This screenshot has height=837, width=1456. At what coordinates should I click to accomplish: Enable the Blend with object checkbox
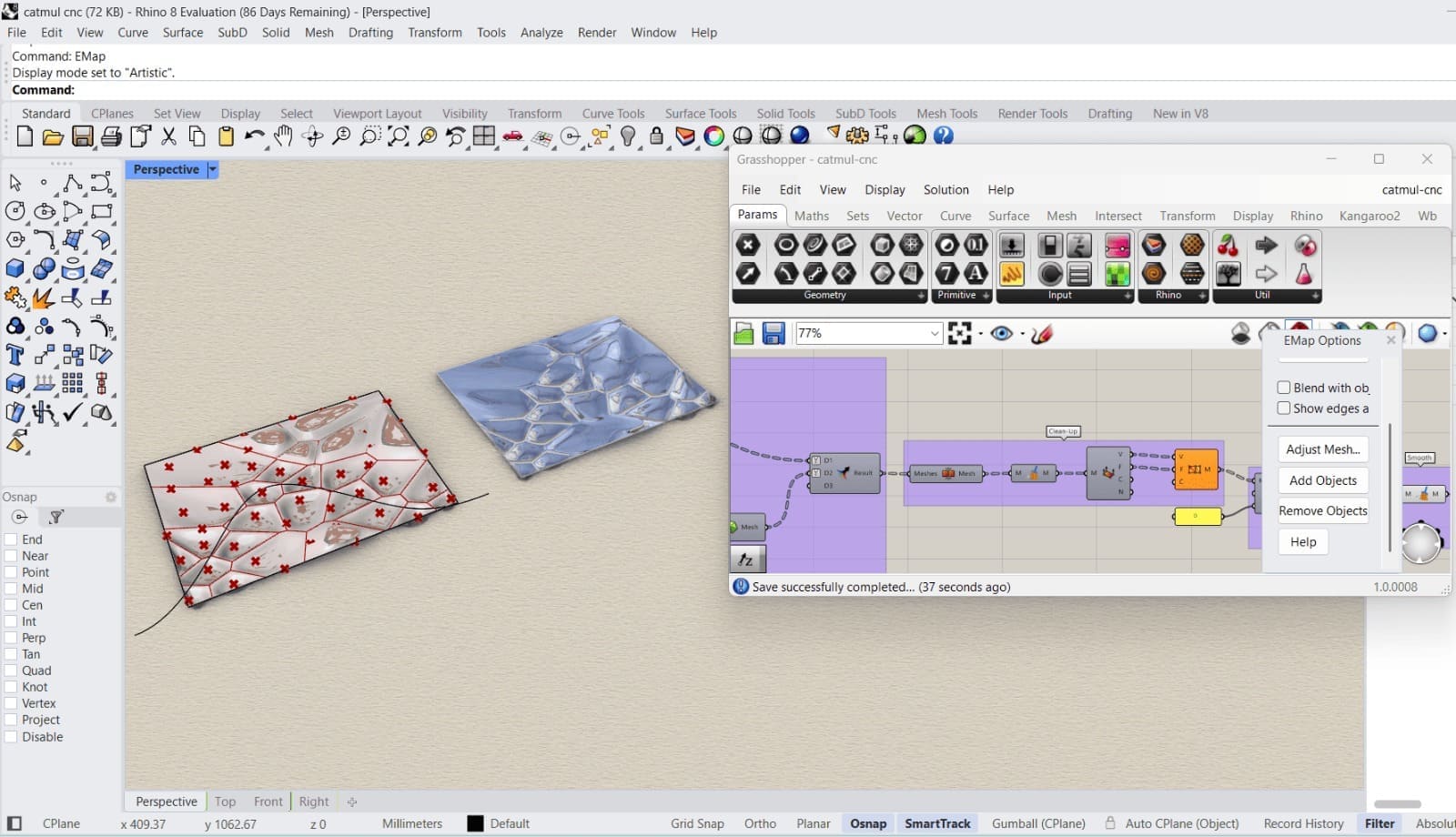click(x=1284, y=388)
